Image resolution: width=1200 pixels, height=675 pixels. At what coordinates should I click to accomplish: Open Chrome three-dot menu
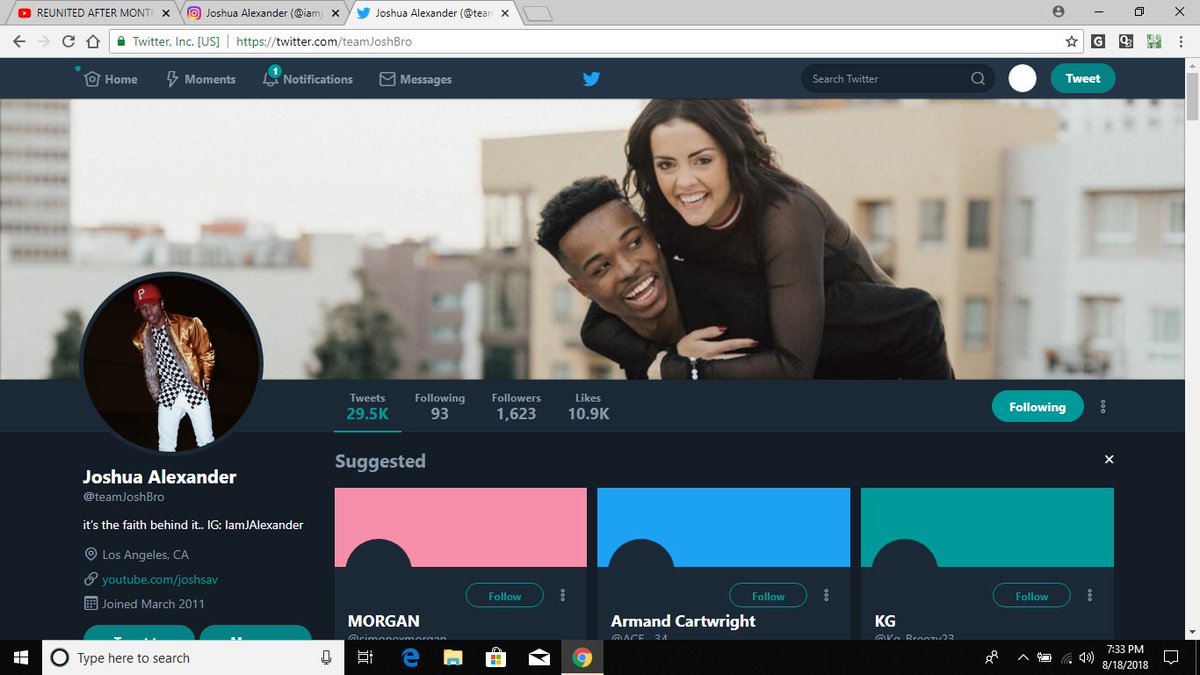tap(1181, 41)
